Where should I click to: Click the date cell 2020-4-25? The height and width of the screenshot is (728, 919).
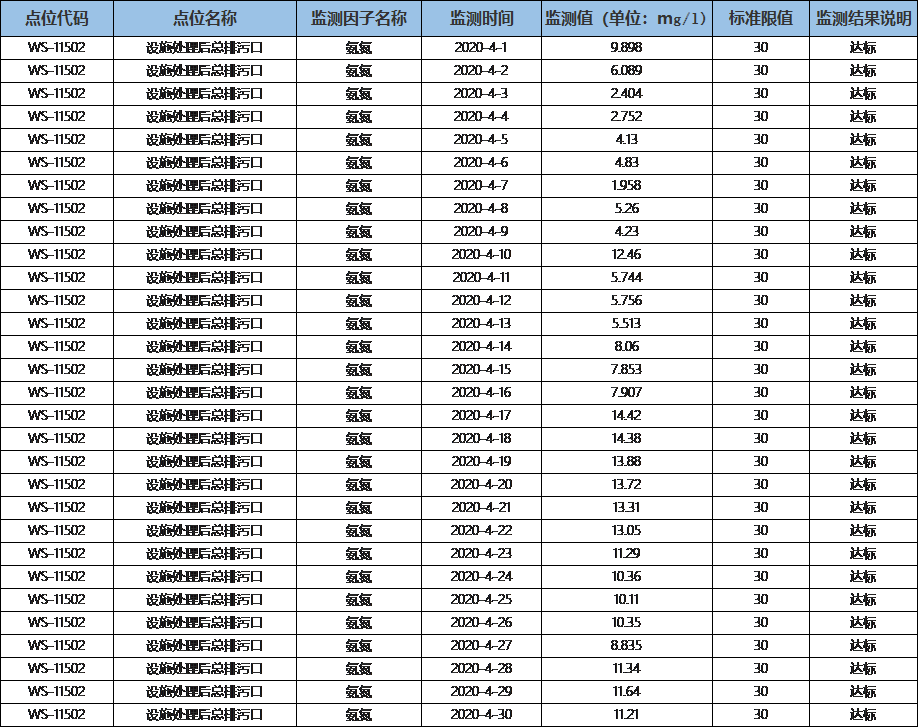(481, 599)
